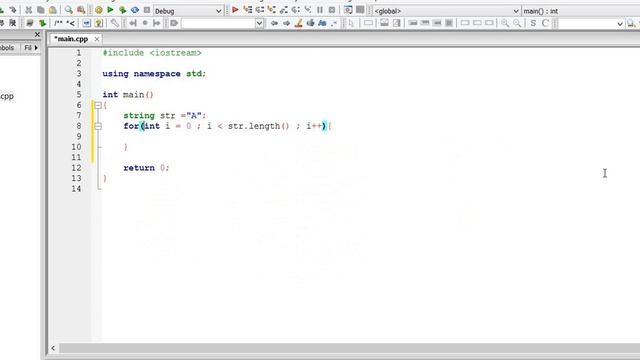Toggle the match case Aa option
Image resolution: width=640 pixels, height=360 pixels.
[x=322, y=23]
